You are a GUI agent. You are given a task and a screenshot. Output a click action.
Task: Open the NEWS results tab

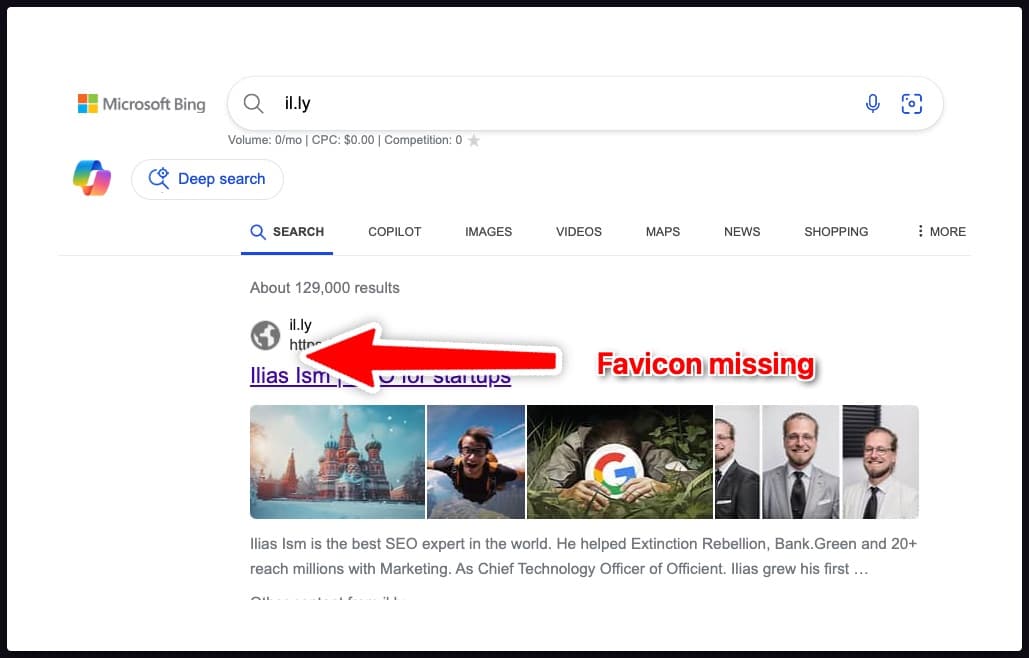pyautogui.click(x=742, y=231)
